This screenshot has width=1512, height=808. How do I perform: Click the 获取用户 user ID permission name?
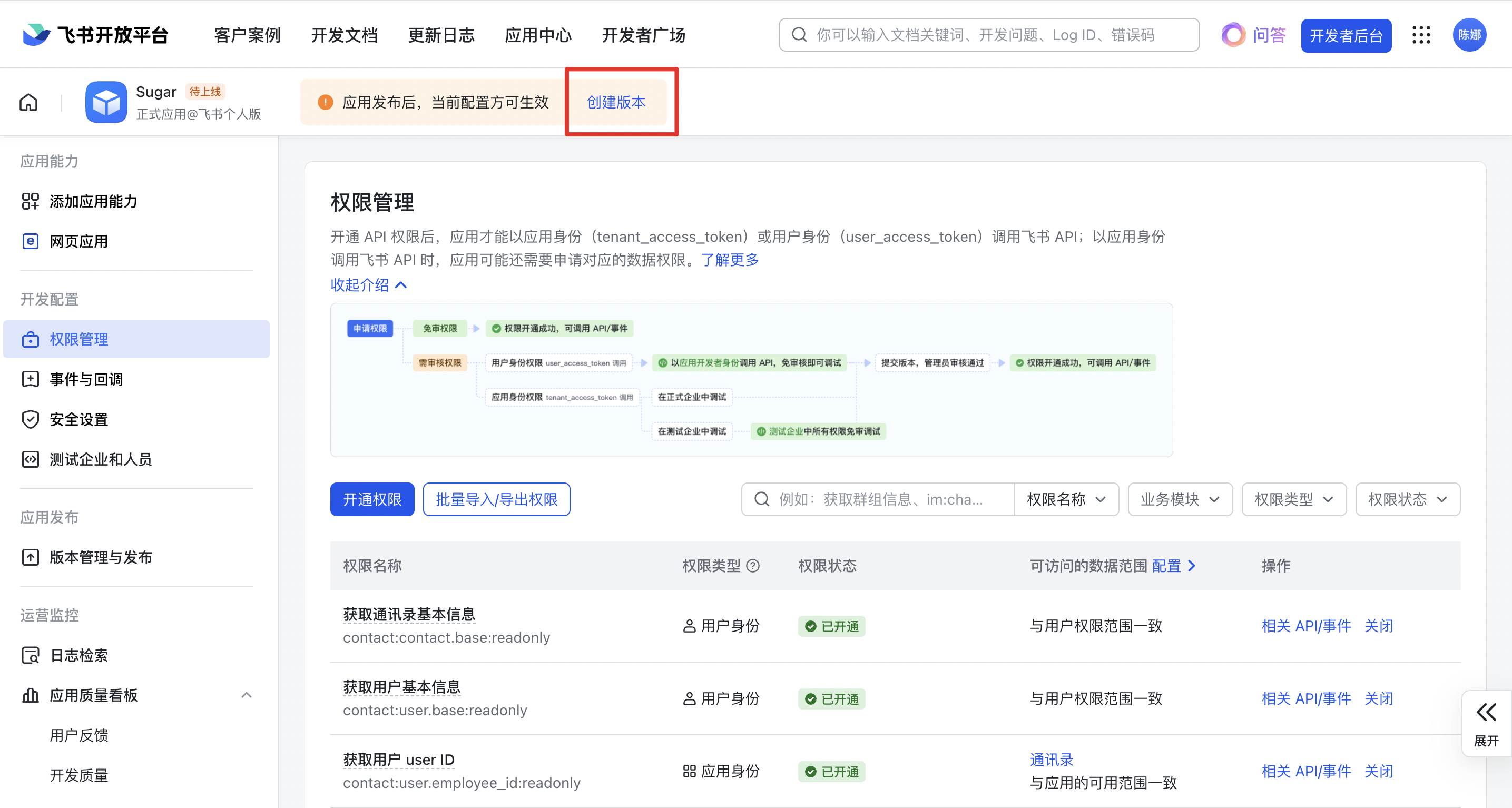[x=398, y=760]
